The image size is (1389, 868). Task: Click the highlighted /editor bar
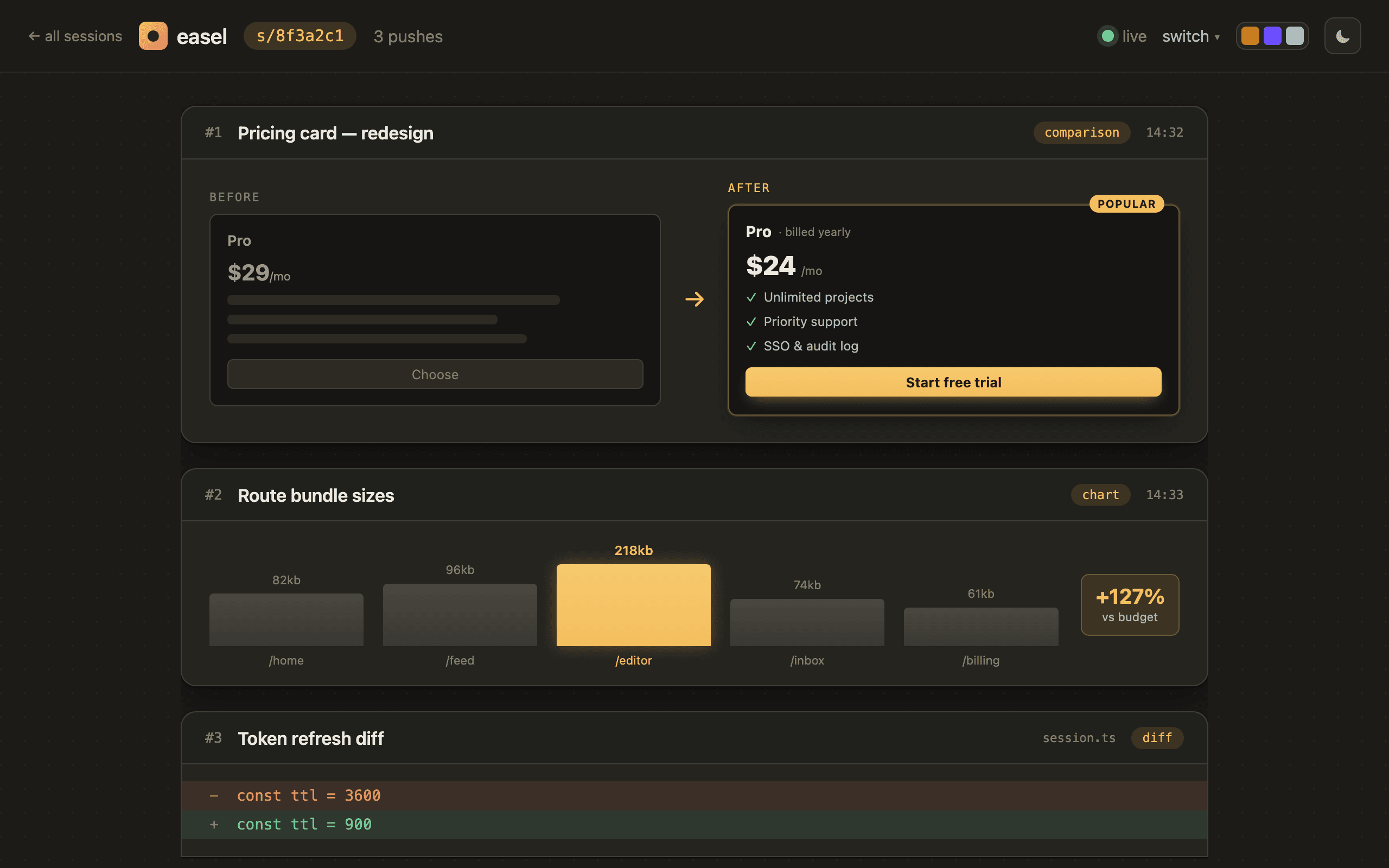tap(634, 605)
